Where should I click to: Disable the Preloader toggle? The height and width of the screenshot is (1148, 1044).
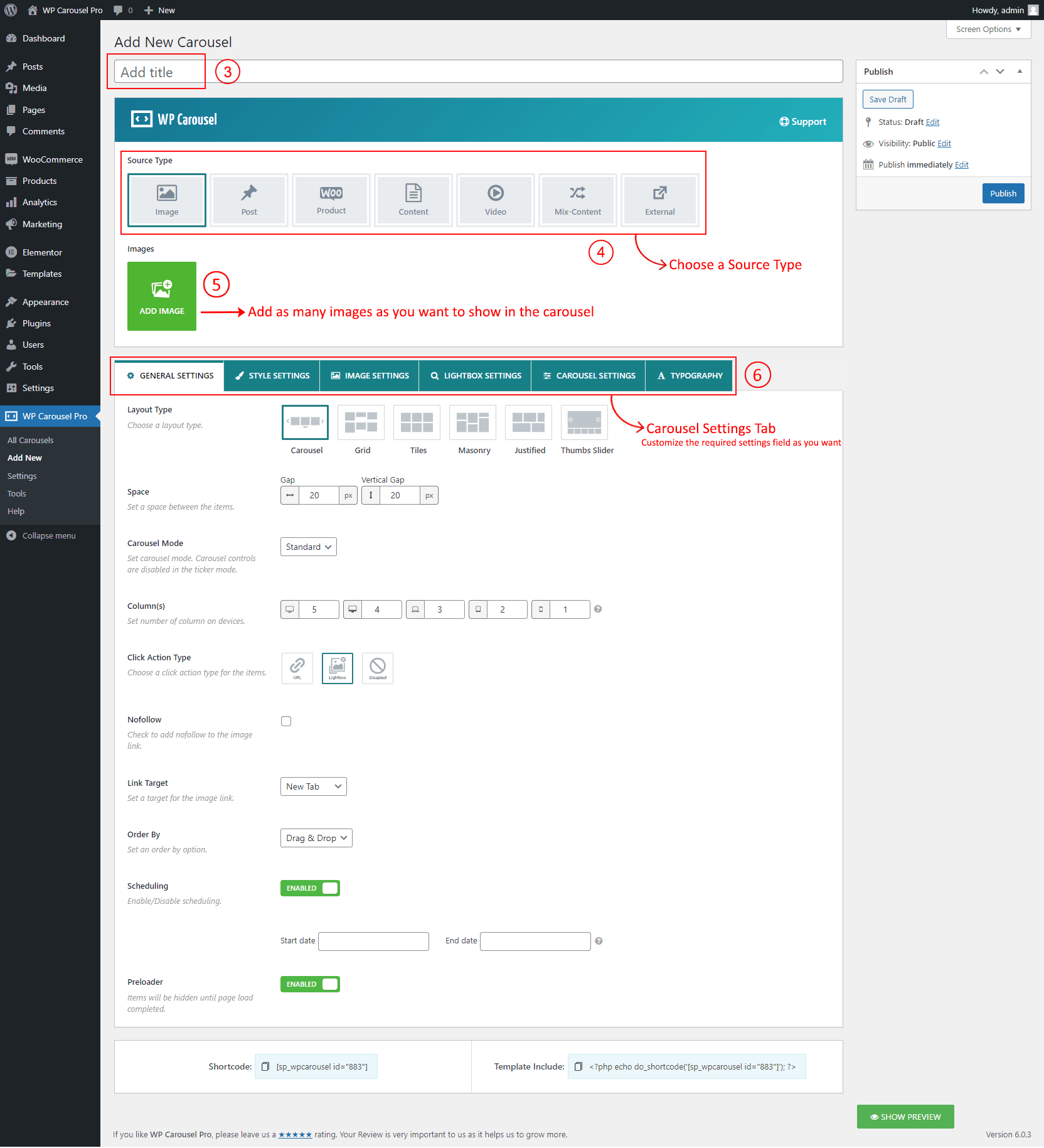pyautogui.click(x=310, y=984)
